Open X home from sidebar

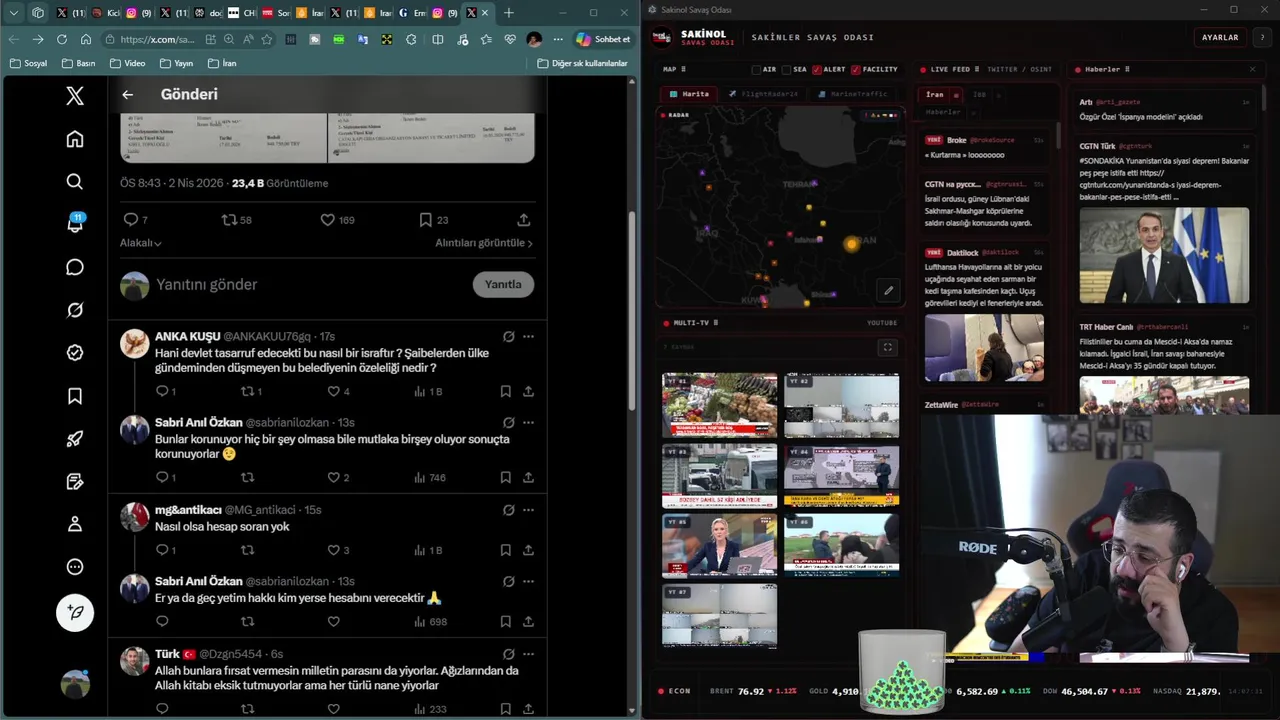point(75,139)
